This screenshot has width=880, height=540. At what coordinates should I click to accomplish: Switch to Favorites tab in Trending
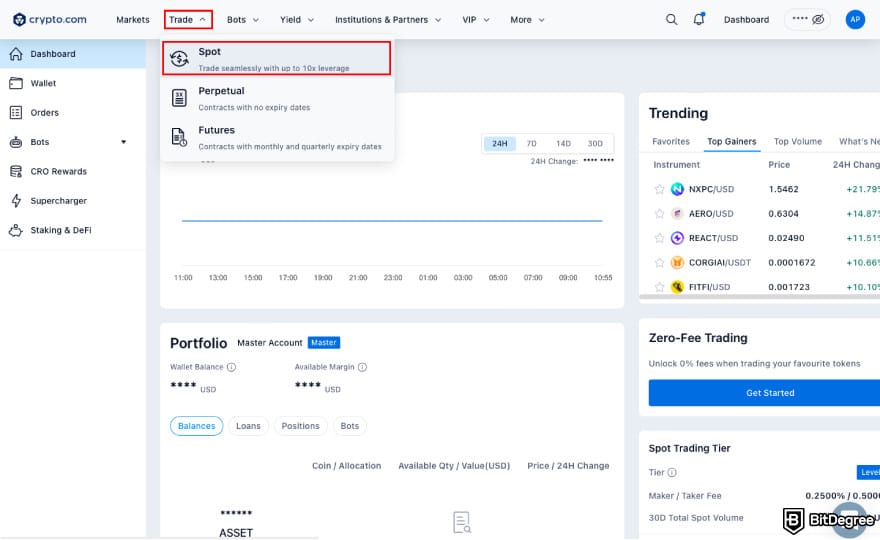click(x=671, y=141)
